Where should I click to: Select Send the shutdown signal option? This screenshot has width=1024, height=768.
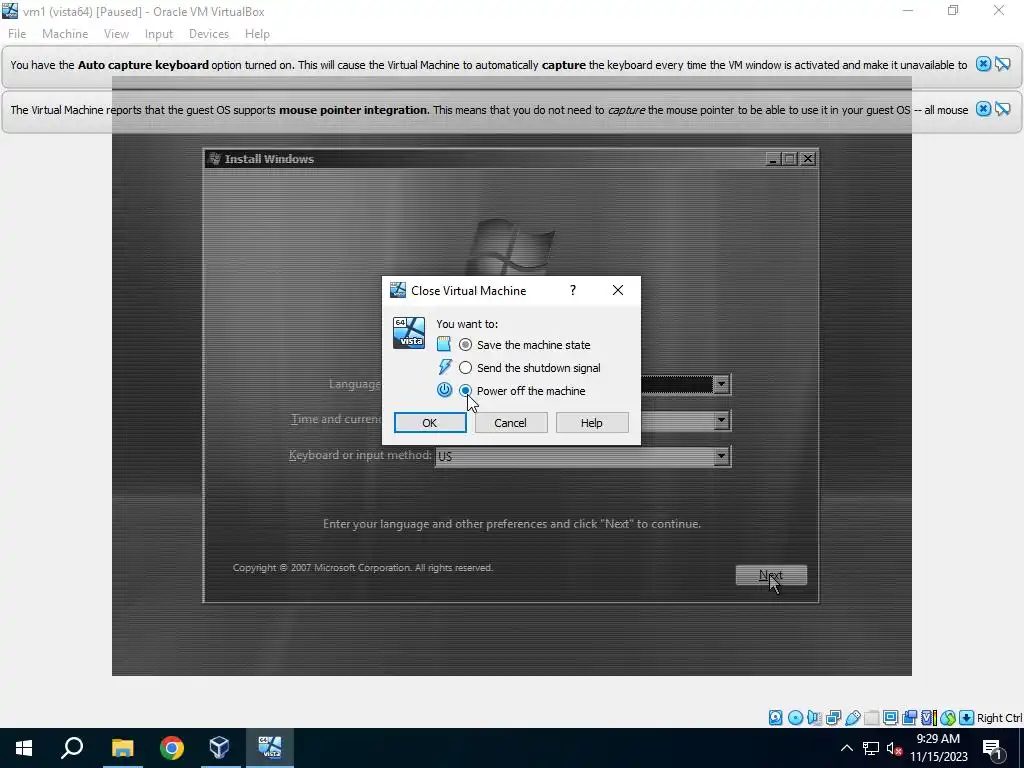pyautogui.click(x=465, y=368)
